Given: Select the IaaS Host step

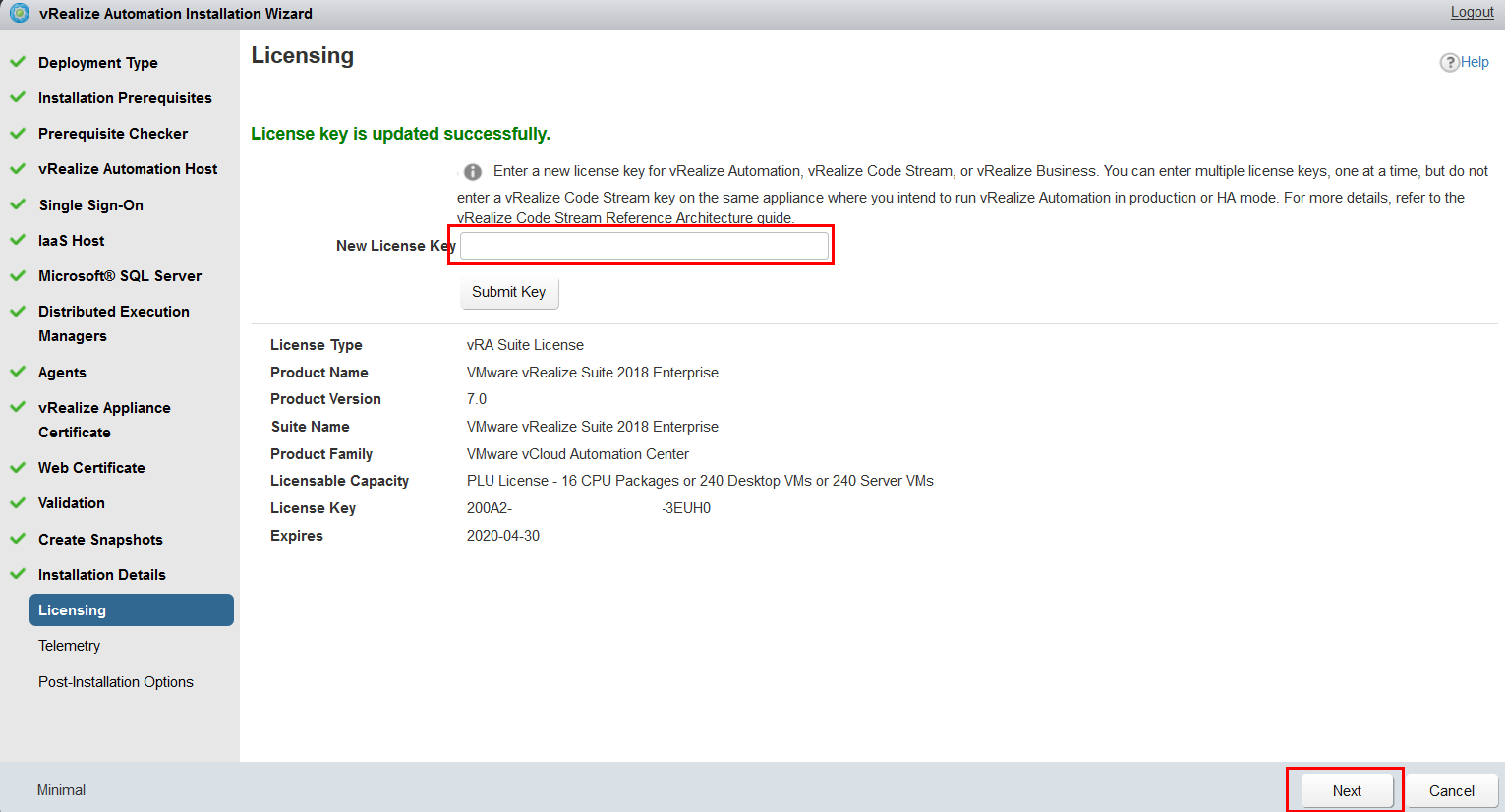Looking at the screenshot, I should pos(72,241).
